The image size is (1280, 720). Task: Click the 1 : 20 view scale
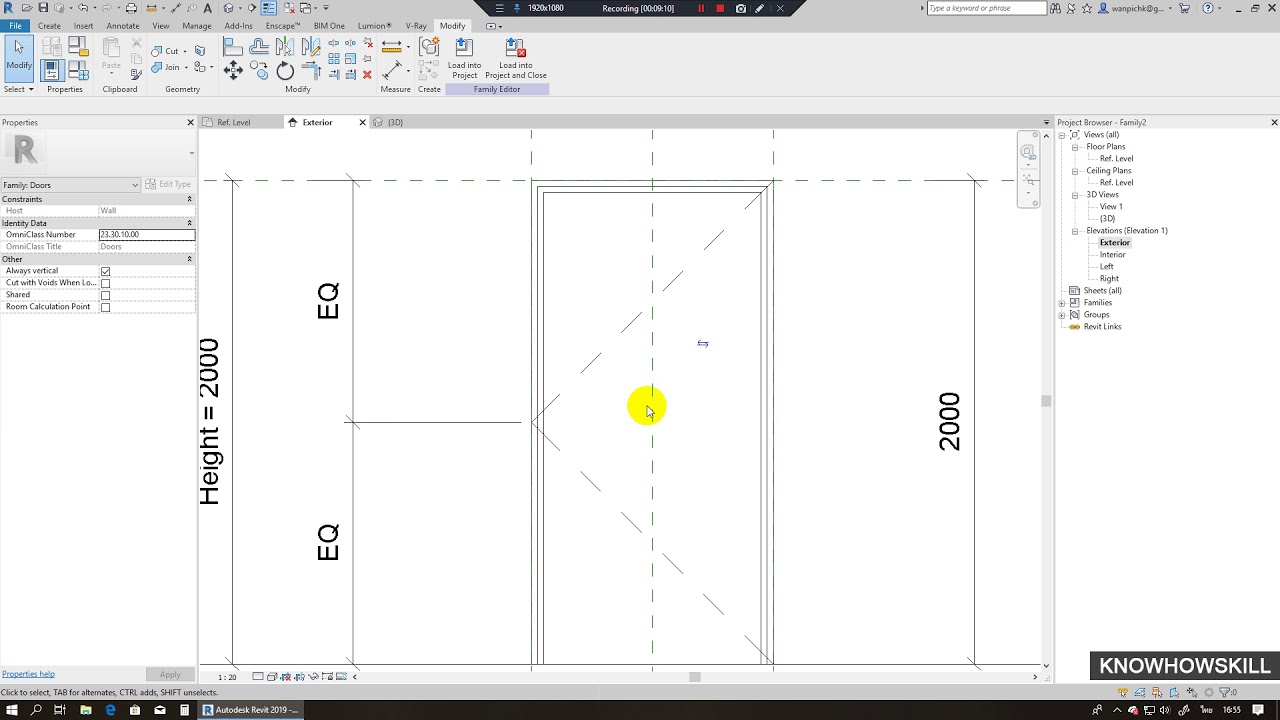[227, 677]
